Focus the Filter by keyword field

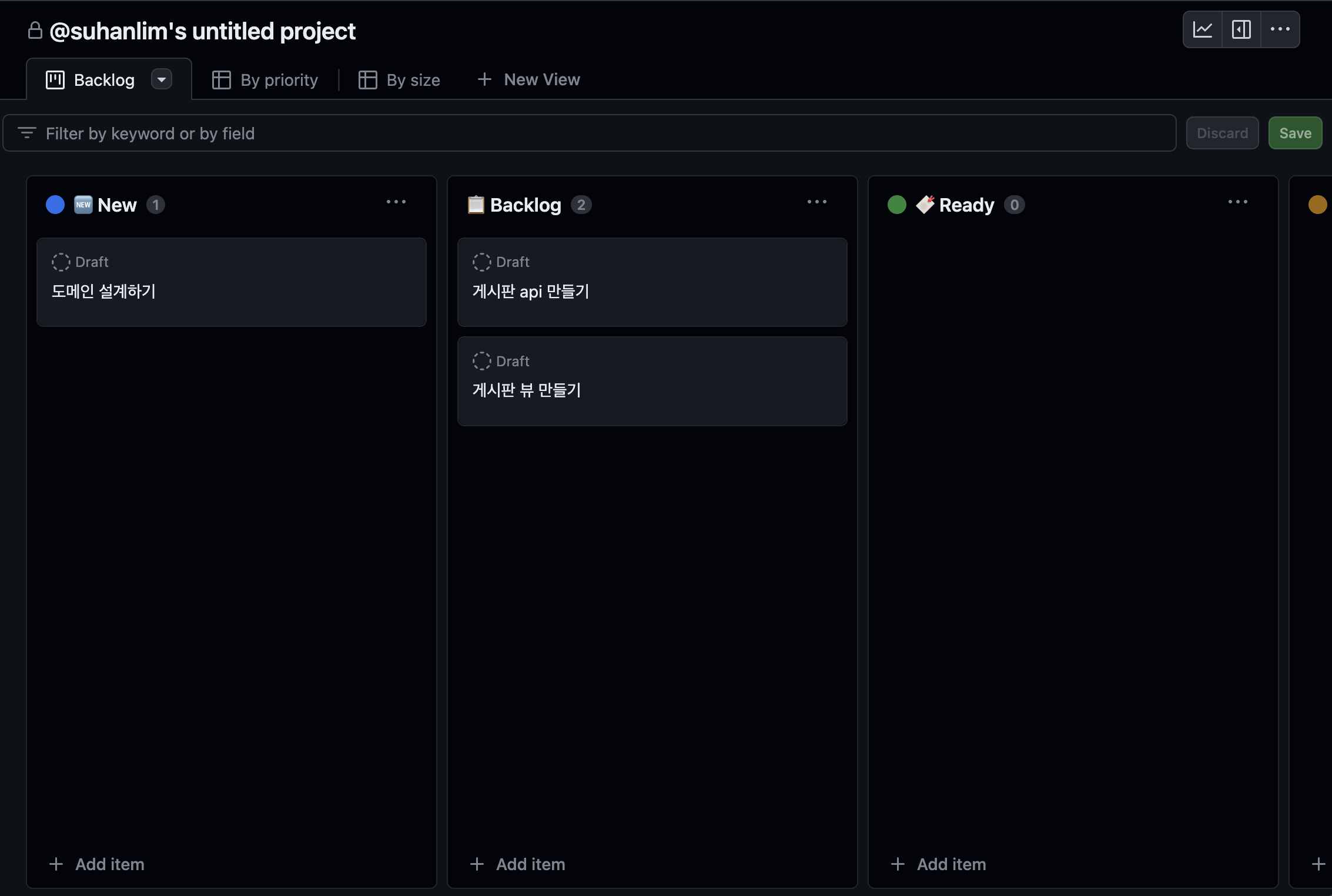tap(588, 133)
